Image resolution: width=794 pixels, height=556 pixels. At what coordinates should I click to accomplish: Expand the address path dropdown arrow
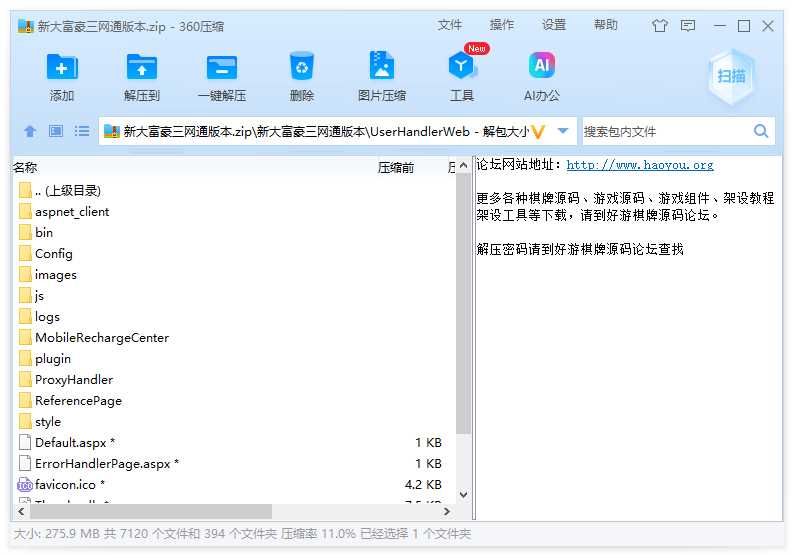tap(563, 131)
